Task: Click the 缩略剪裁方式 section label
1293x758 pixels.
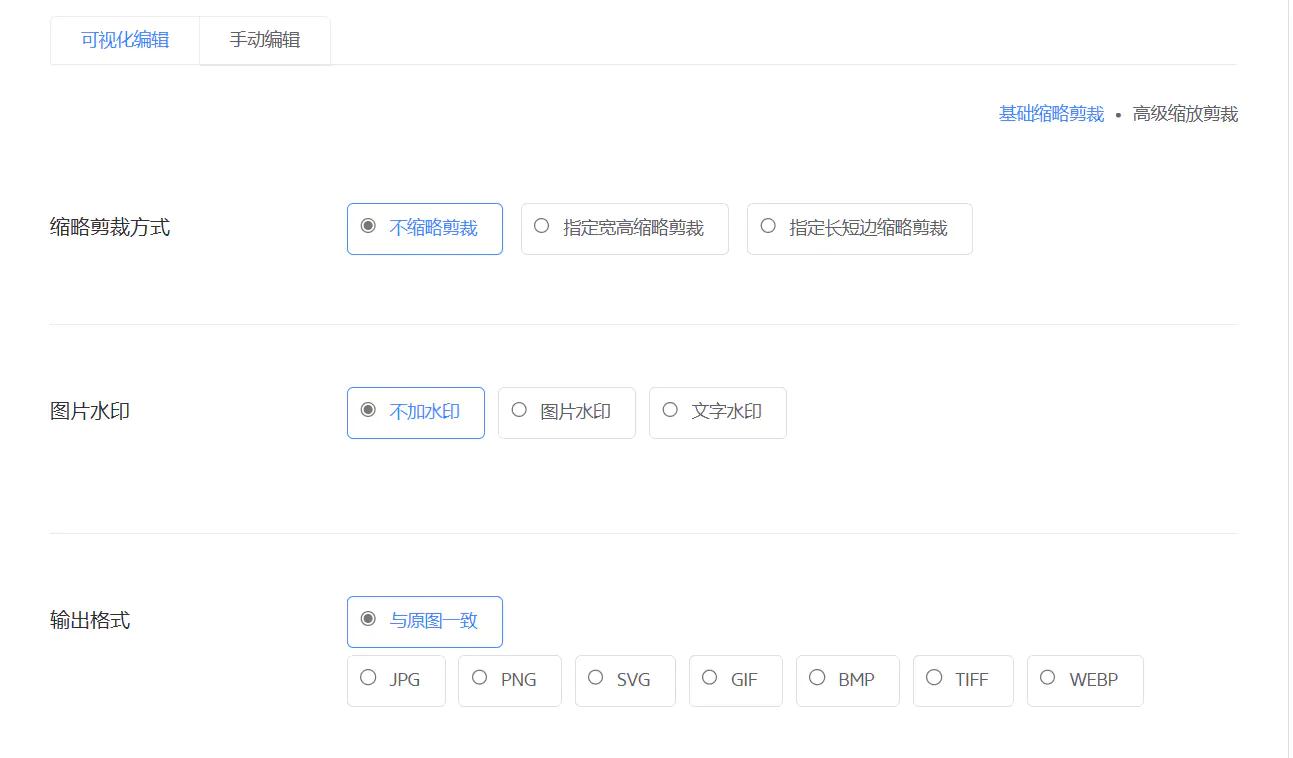Action: pyautogui.click(x=110, y=228)
